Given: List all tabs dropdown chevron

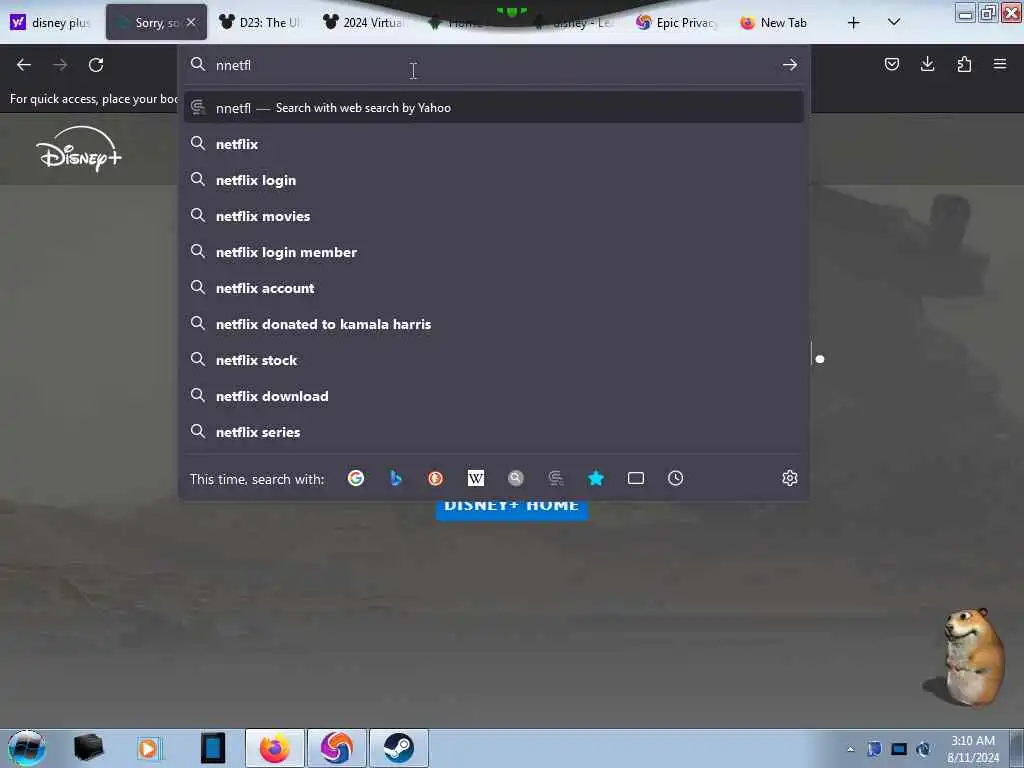Looking at the screenshot, I should [894, 22].
